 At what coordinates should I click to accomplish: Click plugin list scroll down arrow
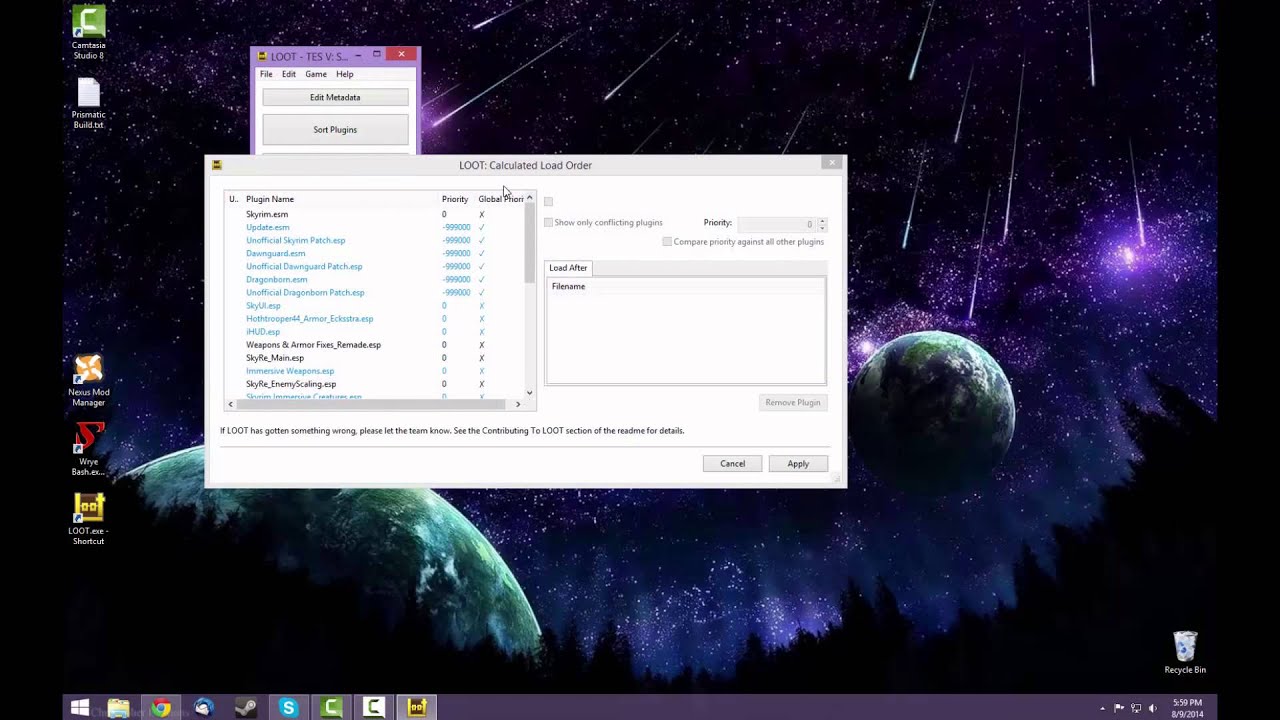click(x=530, y=392)
